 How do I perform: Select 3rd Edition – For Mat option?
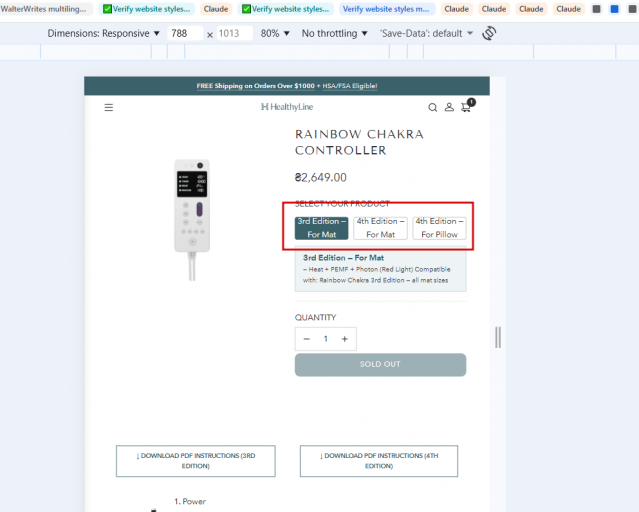[322, 228]
